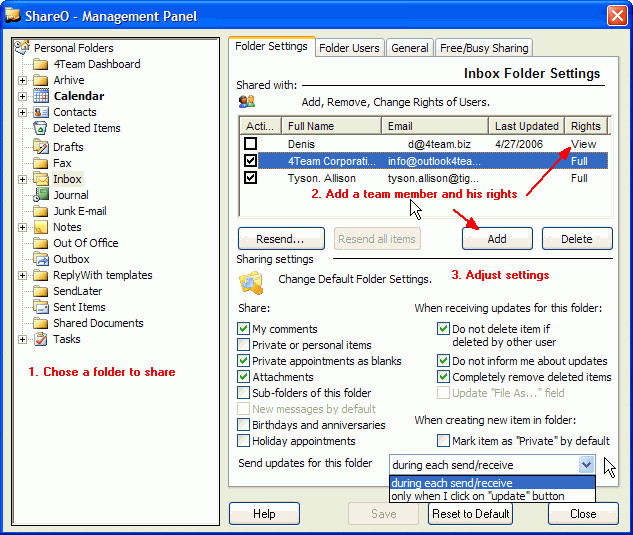
Task: Uncheck Tyson Allison active checkbox
Action: tap(250, 177)
